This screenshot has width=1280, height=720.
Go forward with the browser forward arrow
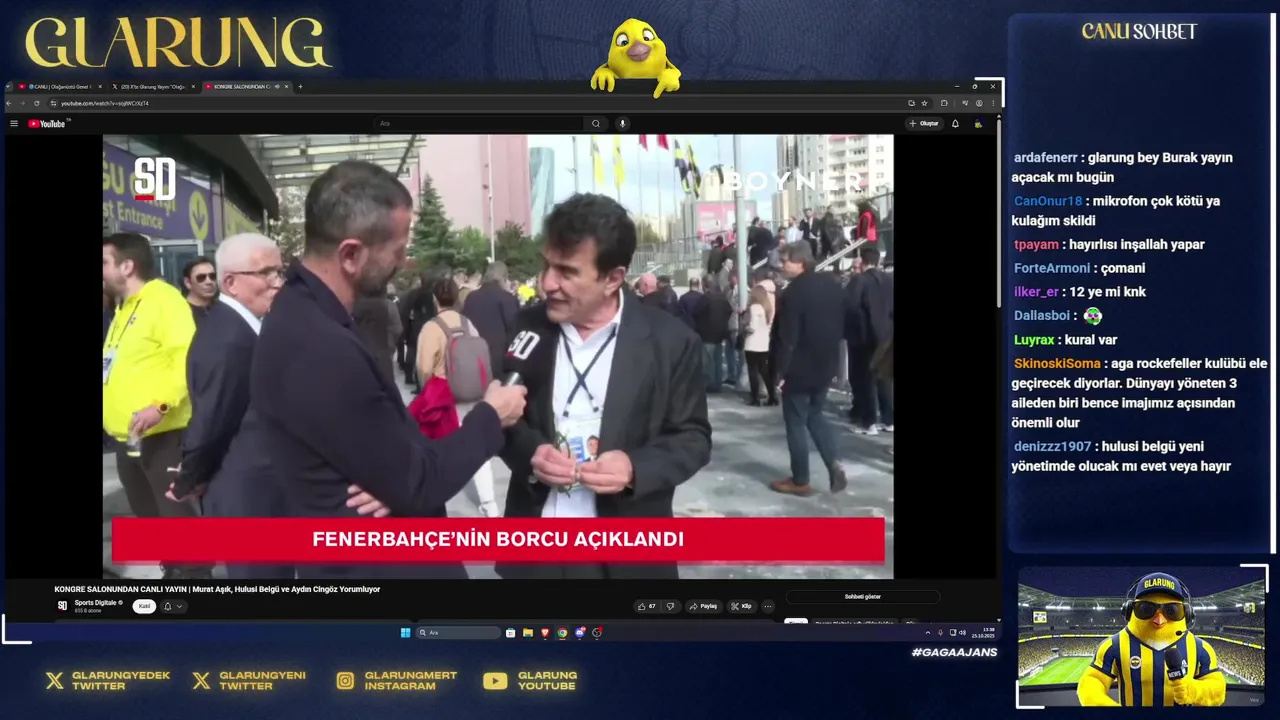tap(22, 103)
